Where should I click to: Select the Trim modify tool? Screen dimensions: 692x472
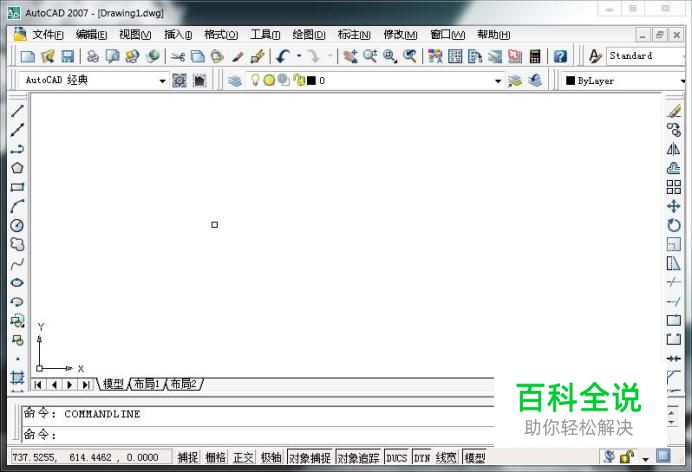pos(673,282)
